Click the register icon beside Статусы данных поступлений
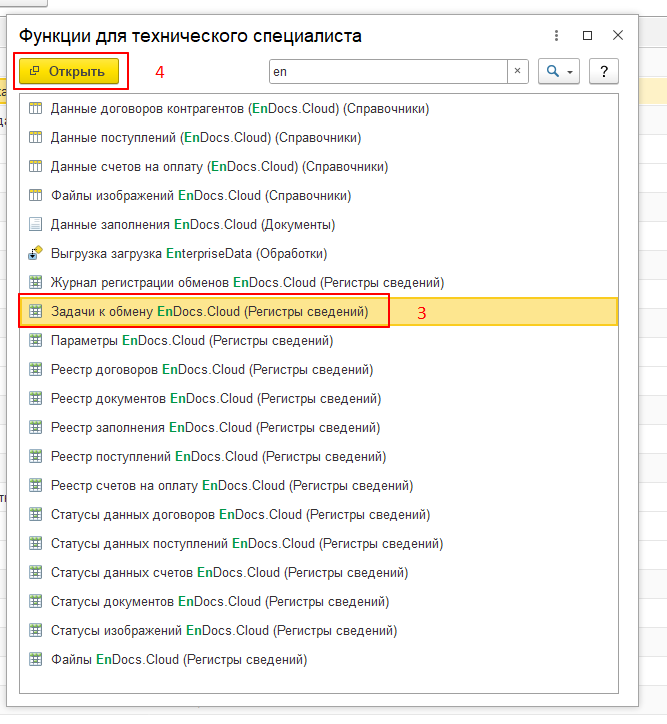This screenshot has height=724, width=667. [x=36, y=543]
